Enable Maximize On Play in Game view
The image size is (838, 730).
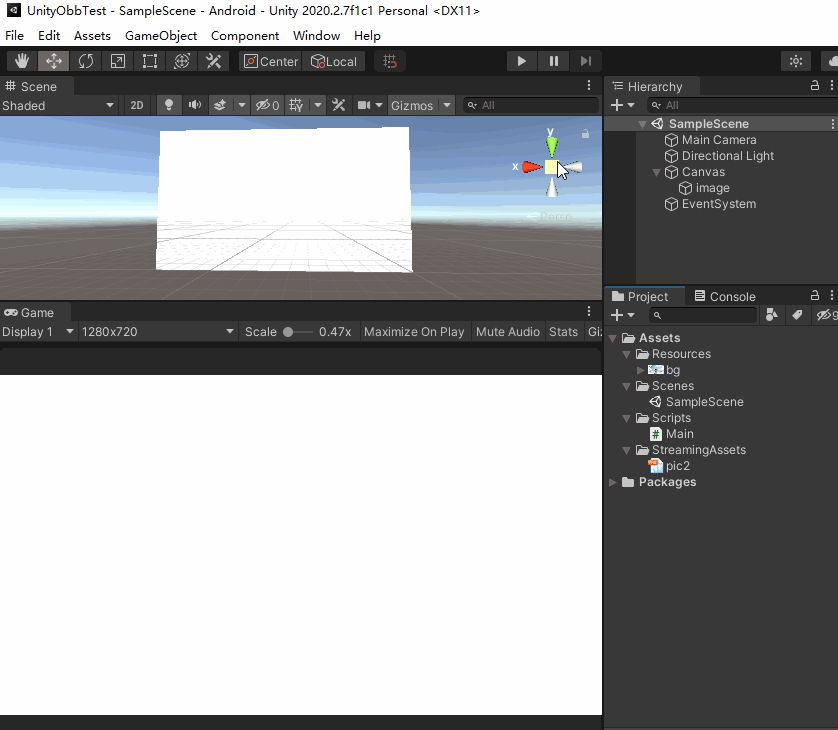414,331
